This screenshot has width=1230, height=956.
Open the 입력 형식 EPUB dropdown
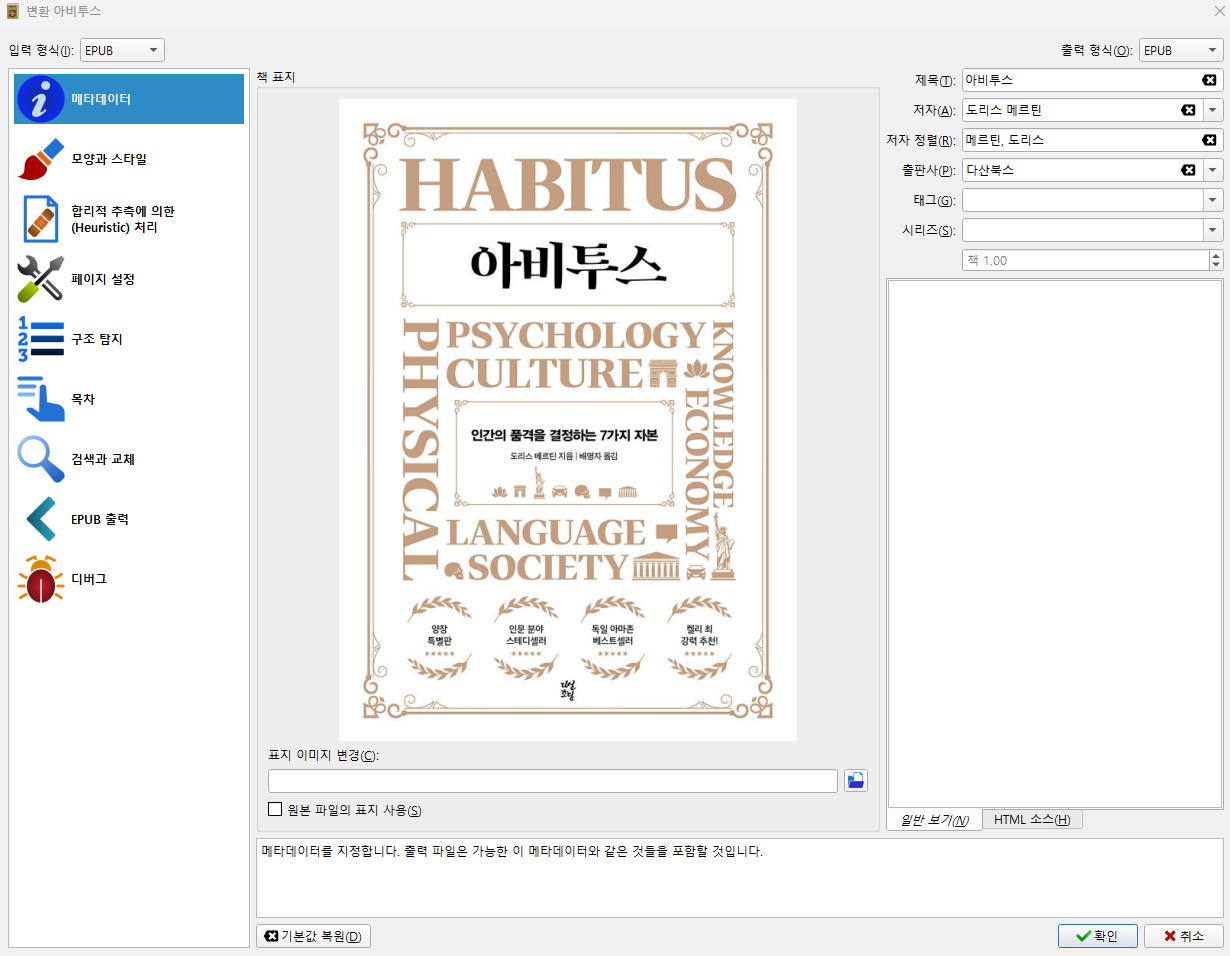click(122, 50)
